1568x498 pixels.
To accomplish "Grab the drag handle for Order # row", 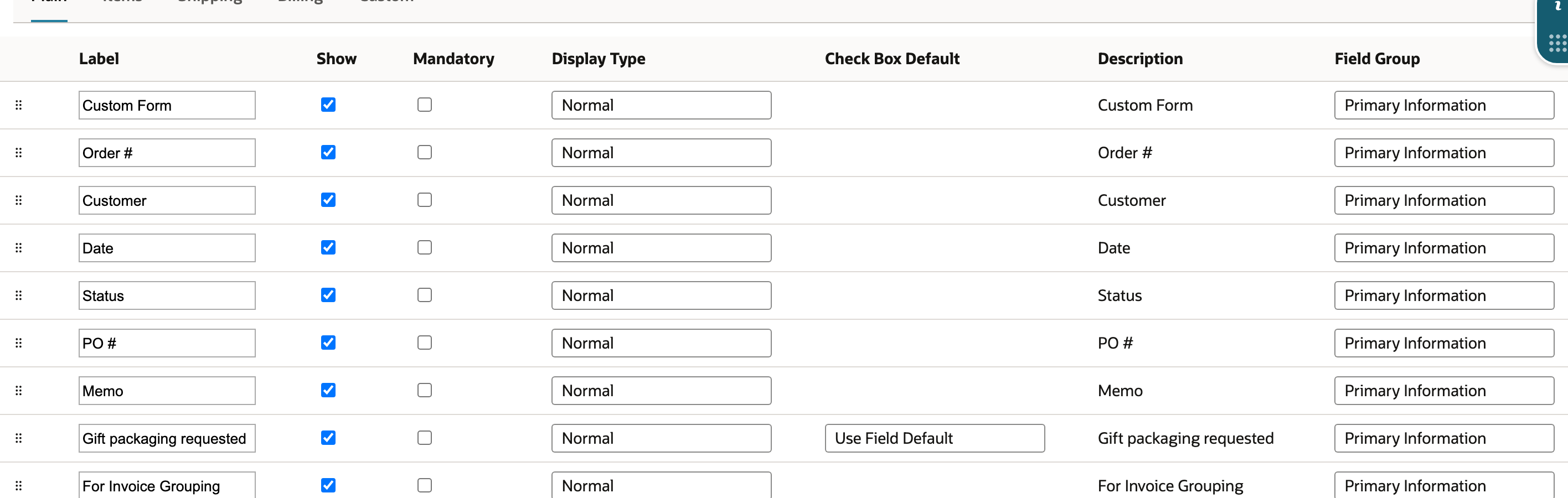I will pos(18,153).
